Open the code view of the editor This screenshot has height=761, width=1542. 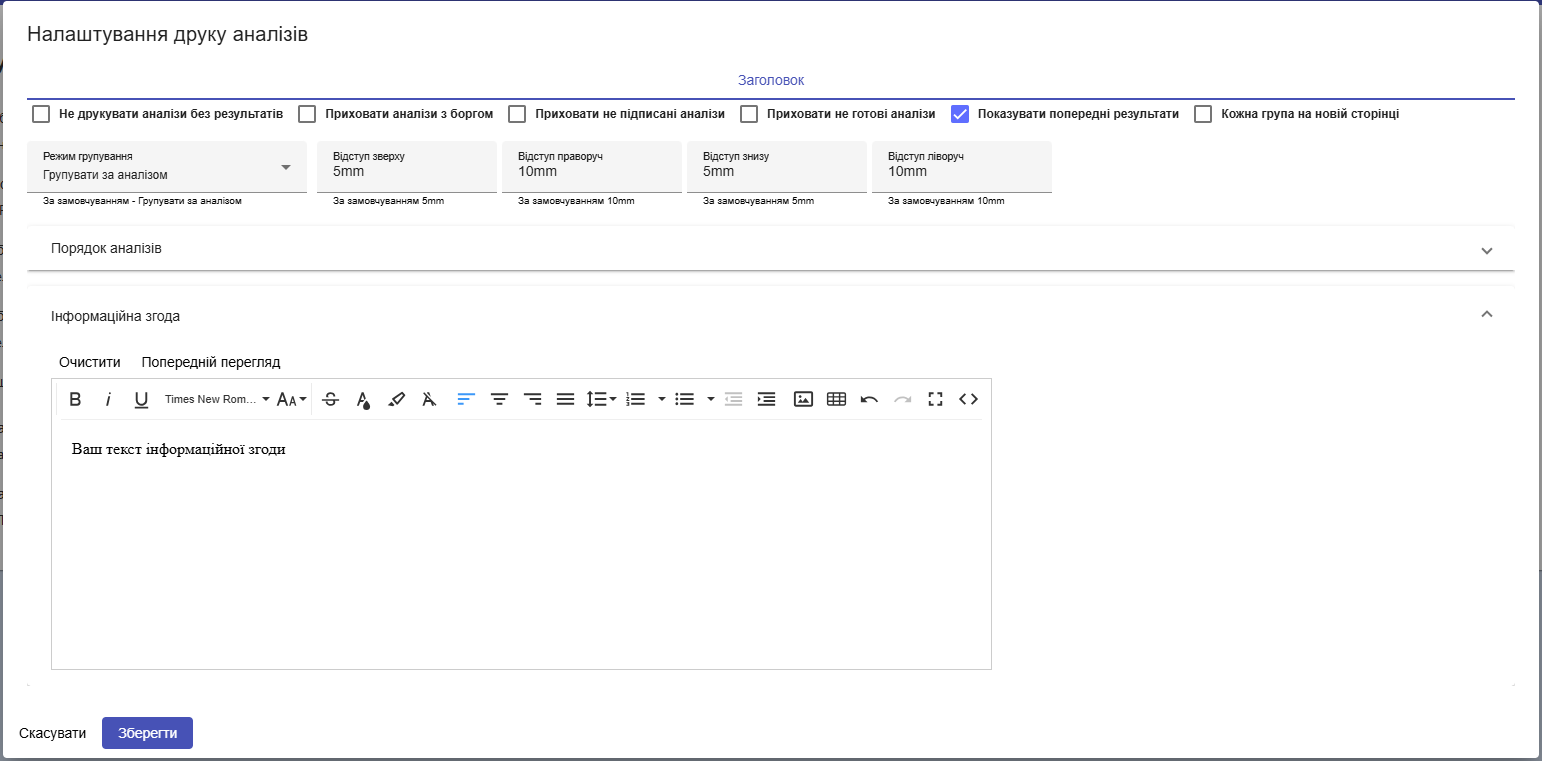point(968,399)
